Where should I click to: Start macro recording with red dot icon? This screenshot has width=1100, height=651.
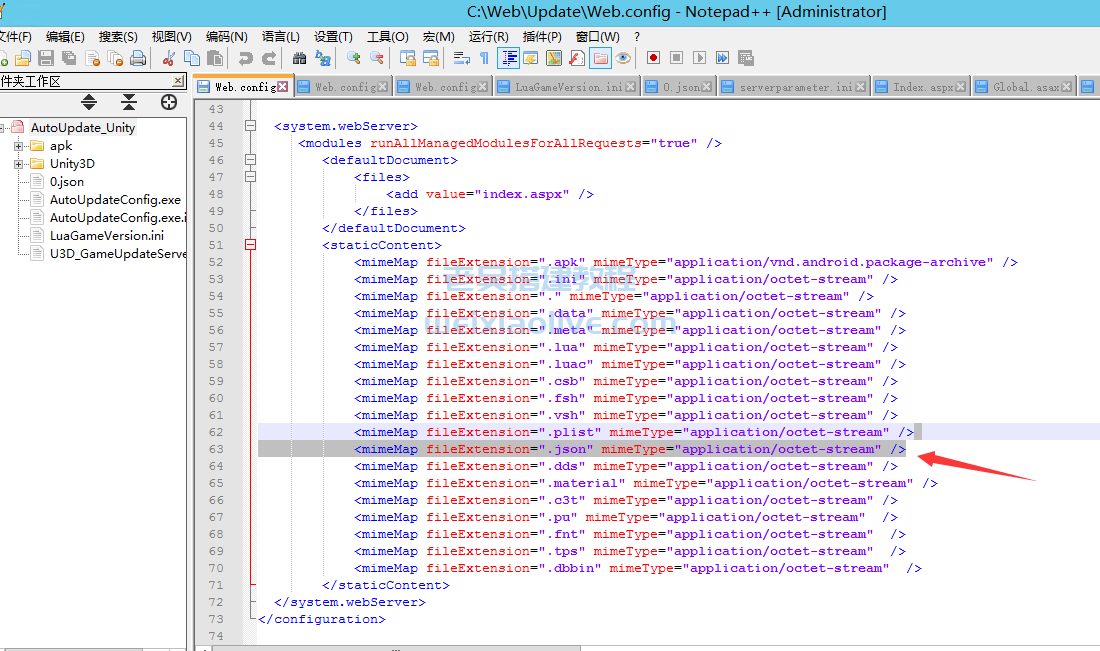tap(653, 58)
